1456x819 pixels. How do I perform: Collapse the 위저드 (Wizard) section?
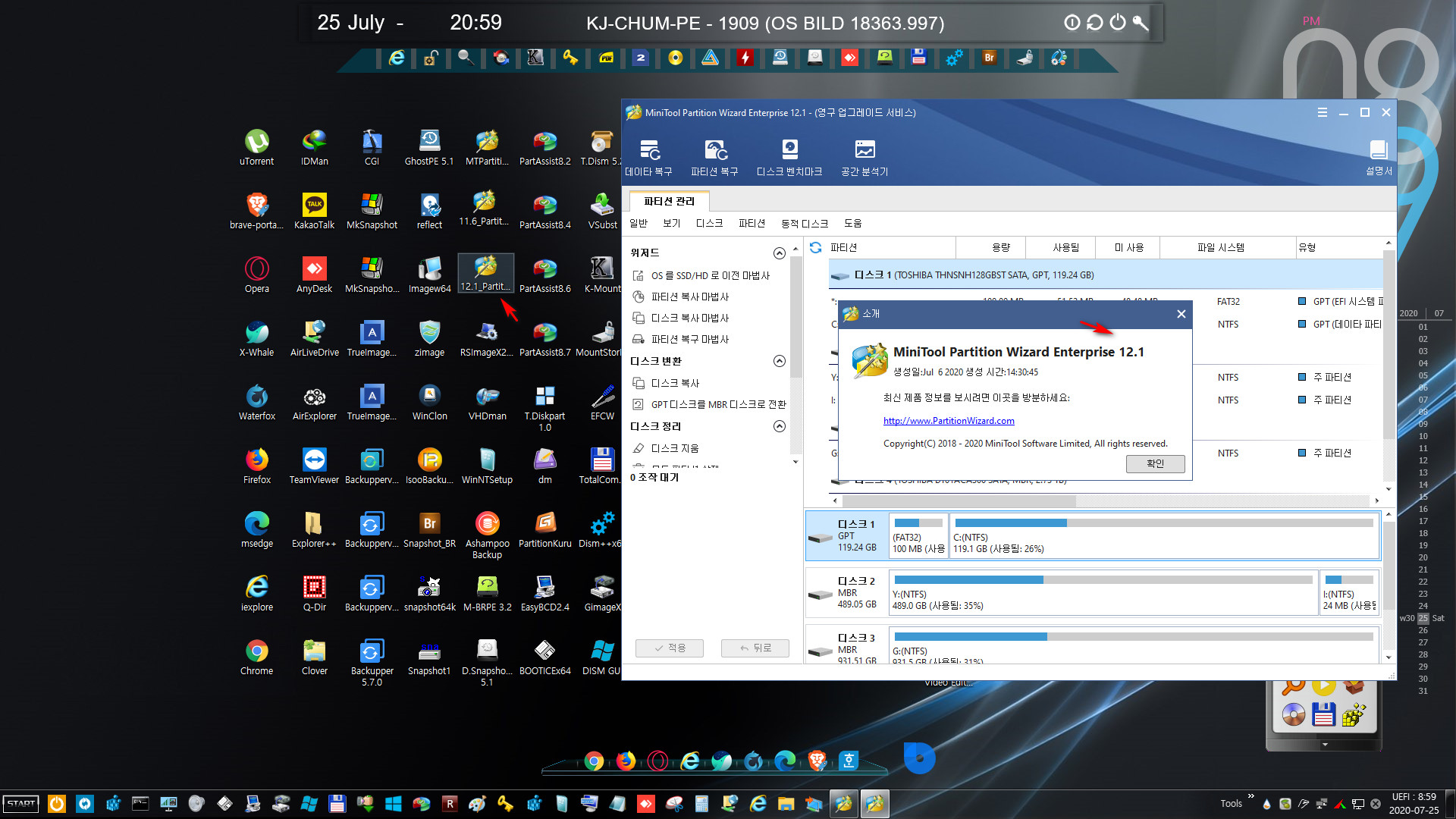(779, 253)
